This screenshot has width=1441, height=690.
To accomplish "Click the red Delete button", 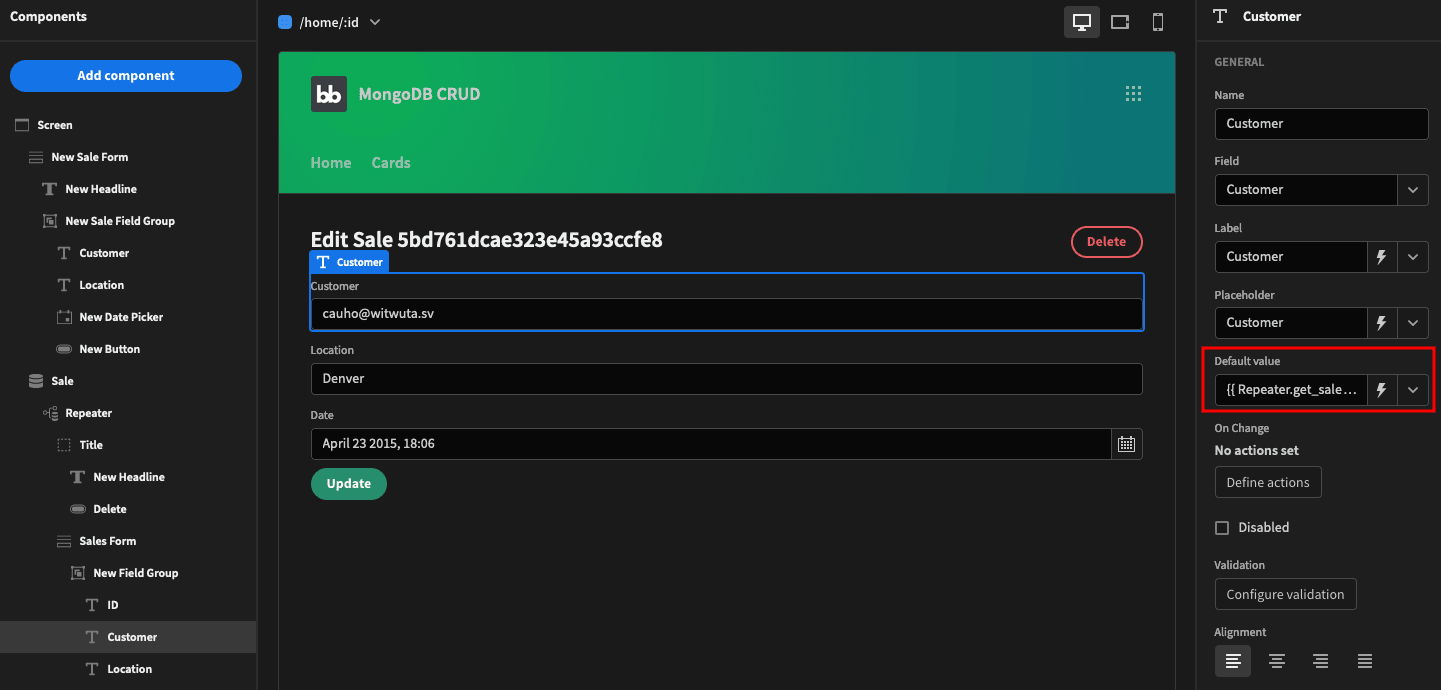I will (1106, 242).
